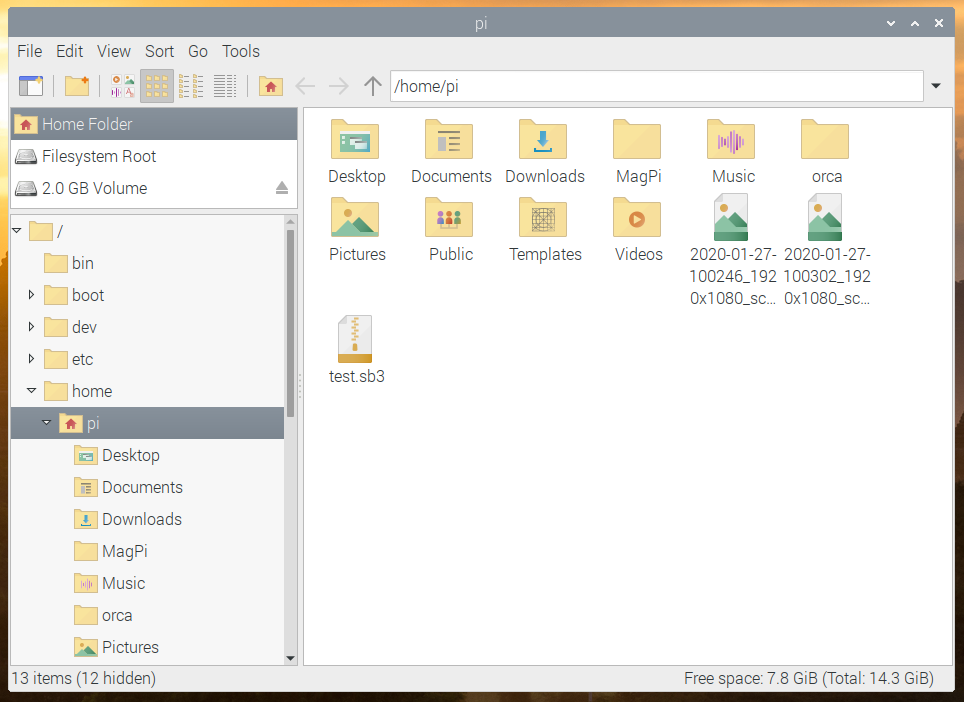This screenshot has height=702, width=964.
Task: Collapse the pi folder in the sidebar tree
Action: coord(46,423)
